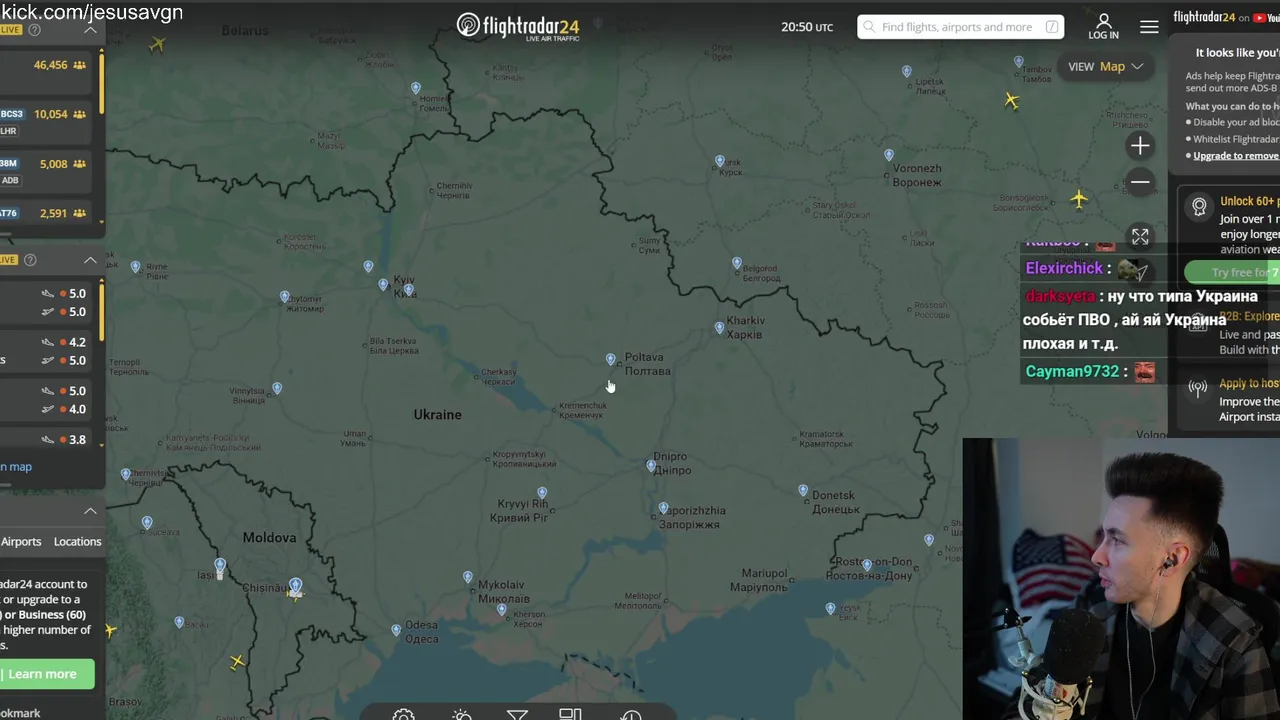The image size is (1280, 720).
Task: Open the LOG IN account icon
Action: tap(1103, 26)
